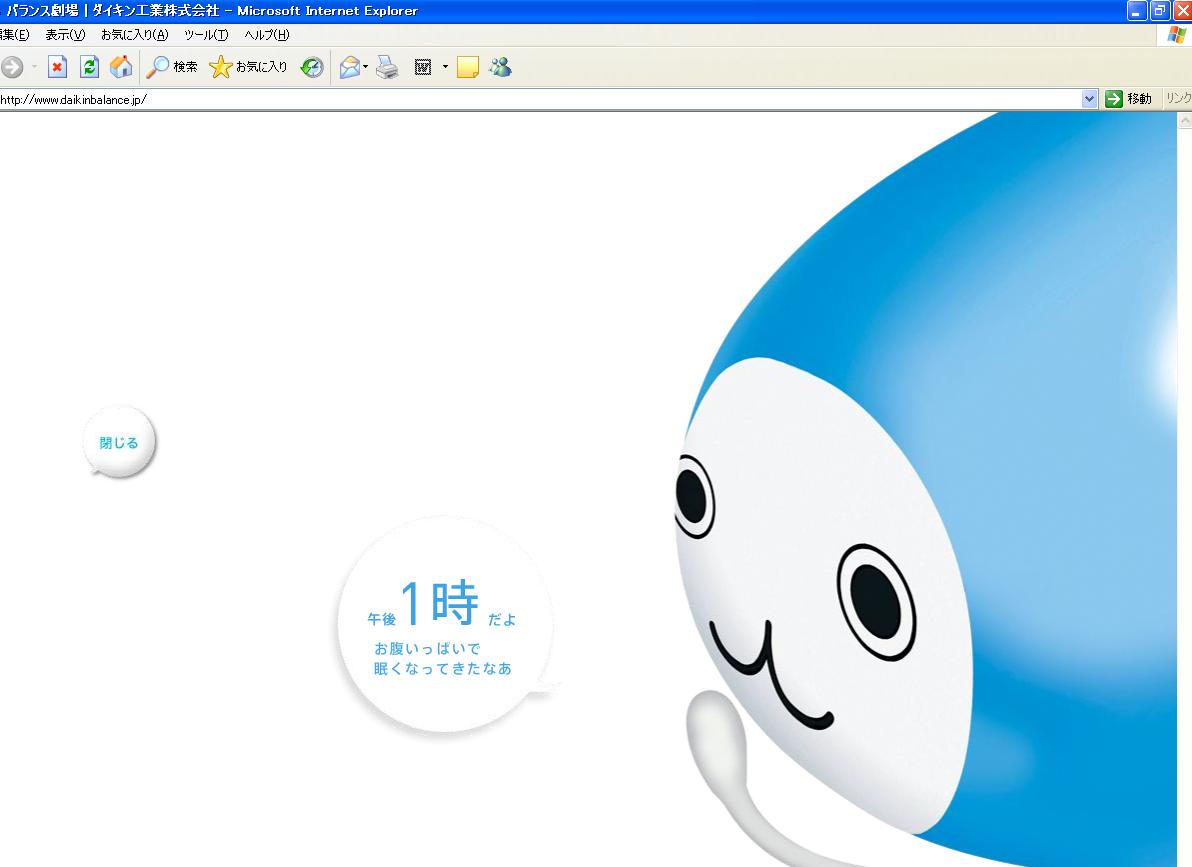Open the Search (検索) magnifier button
Viewport: 1192px width, 867px height.
tap(172, 67)
